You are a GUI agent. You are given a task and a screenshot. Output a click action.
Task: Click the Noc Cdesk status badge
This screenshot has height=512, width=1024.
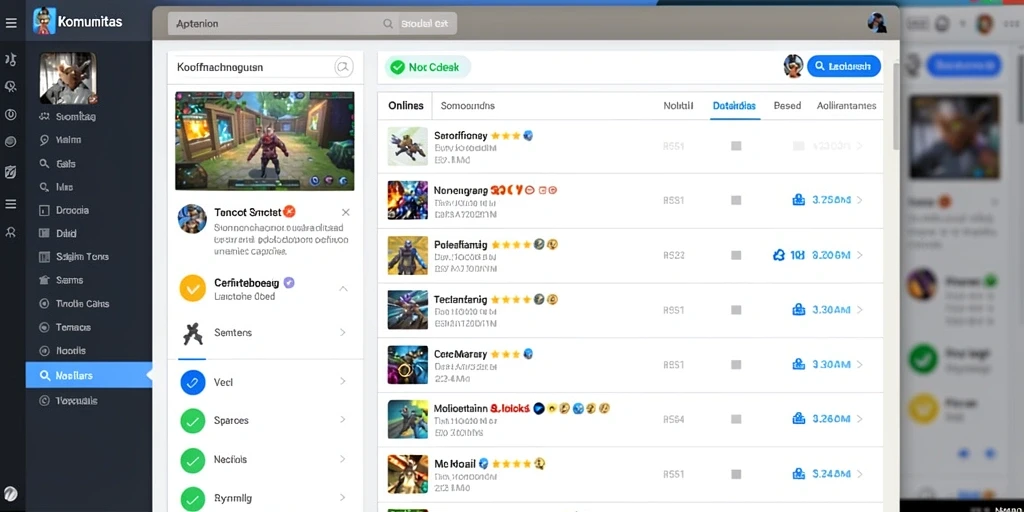click(x=428, y=67)
